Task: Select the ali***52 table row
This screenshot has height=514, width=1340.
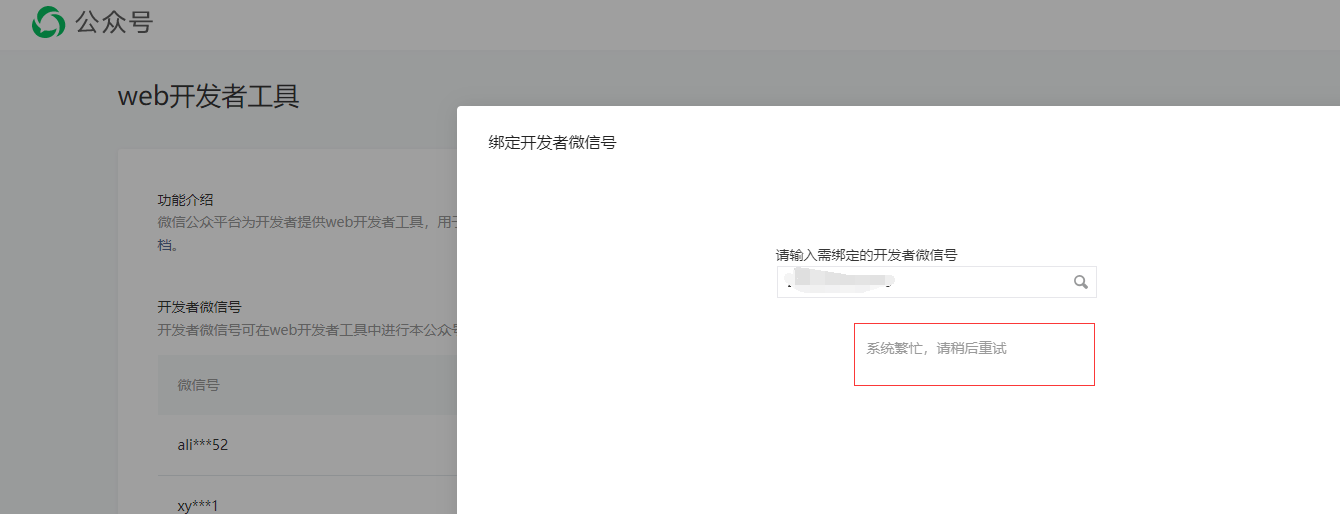Action: click(307, 445)
